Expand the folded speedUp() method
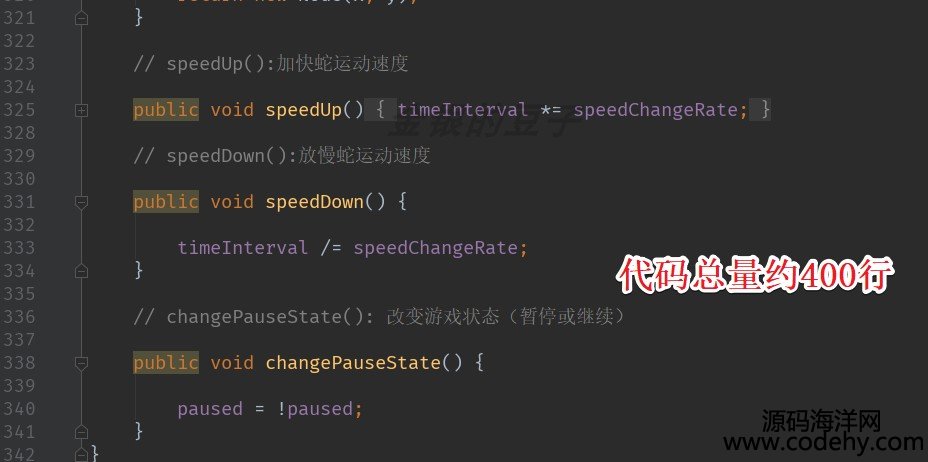The width and height of the screenshot is (928, 462). pos(82,110)
